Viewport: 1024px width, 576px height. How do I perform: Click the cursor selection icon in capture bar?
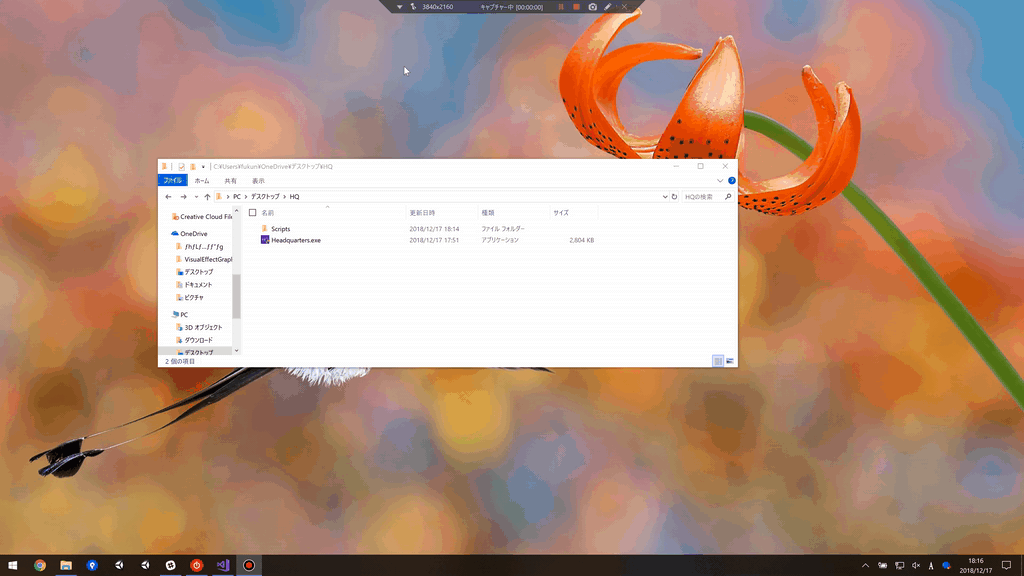413,7
